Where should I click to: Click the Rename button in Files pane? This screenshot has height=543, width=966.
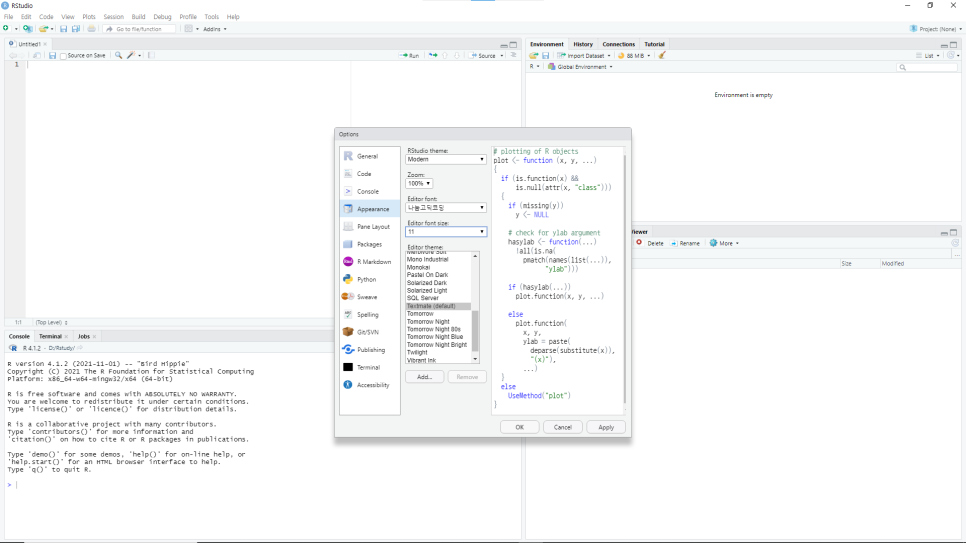tap(685, 243)
